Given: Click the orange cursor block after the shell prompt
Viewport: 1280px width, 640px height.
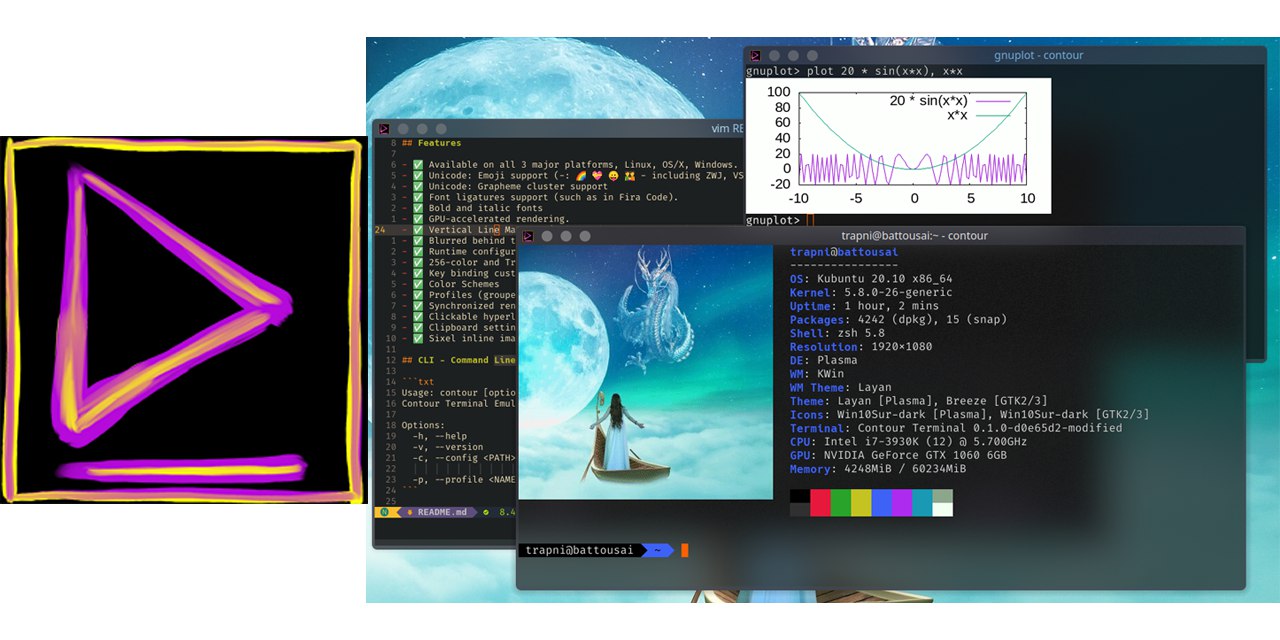Looking at the screenshot, I should pos(685,550).
